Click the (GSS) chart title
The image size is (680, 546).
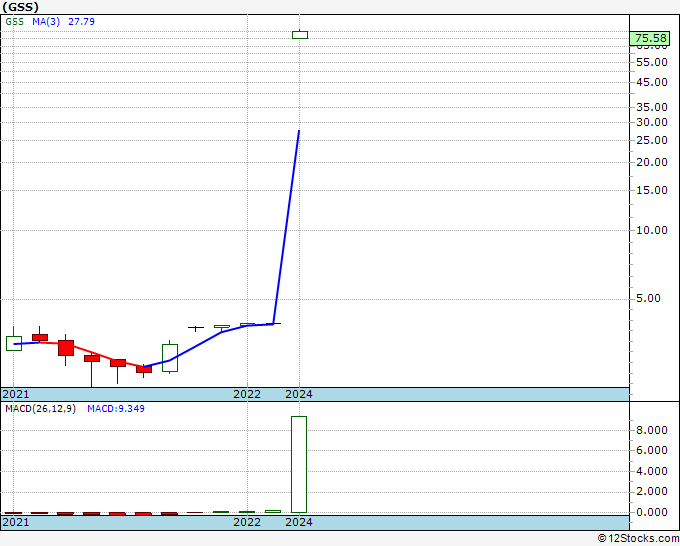coord(20,7)
